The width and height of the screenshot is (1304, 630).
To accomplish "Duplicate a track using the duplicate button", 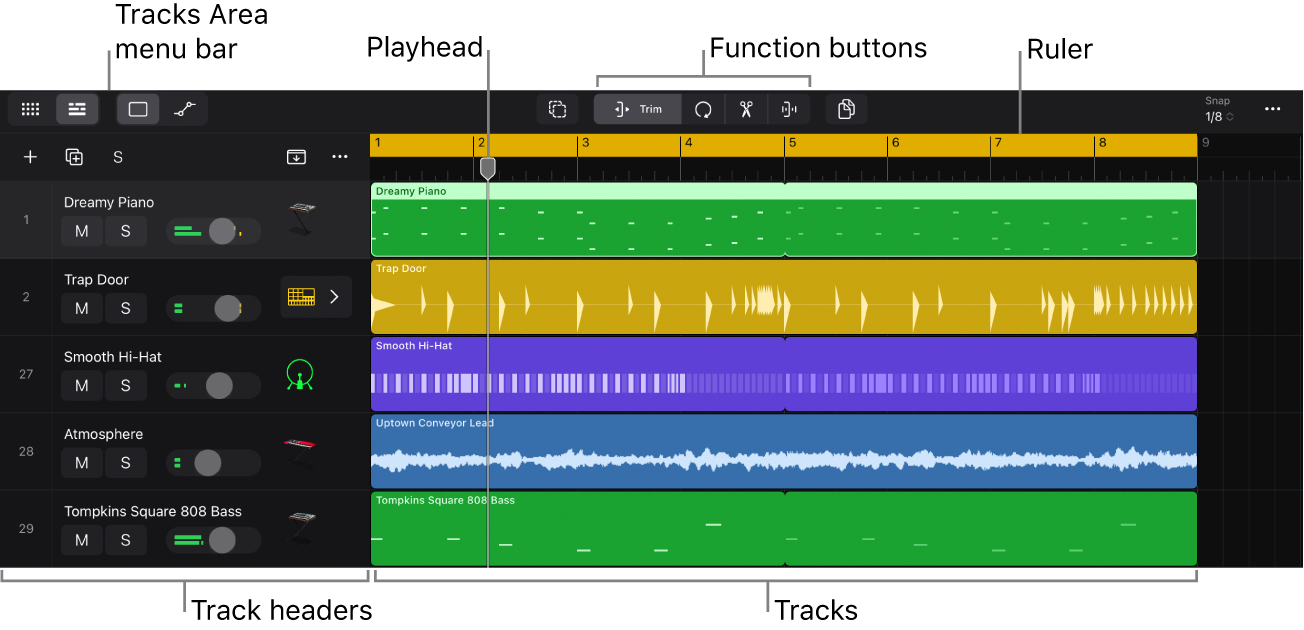I will click(x=73, y=157).
